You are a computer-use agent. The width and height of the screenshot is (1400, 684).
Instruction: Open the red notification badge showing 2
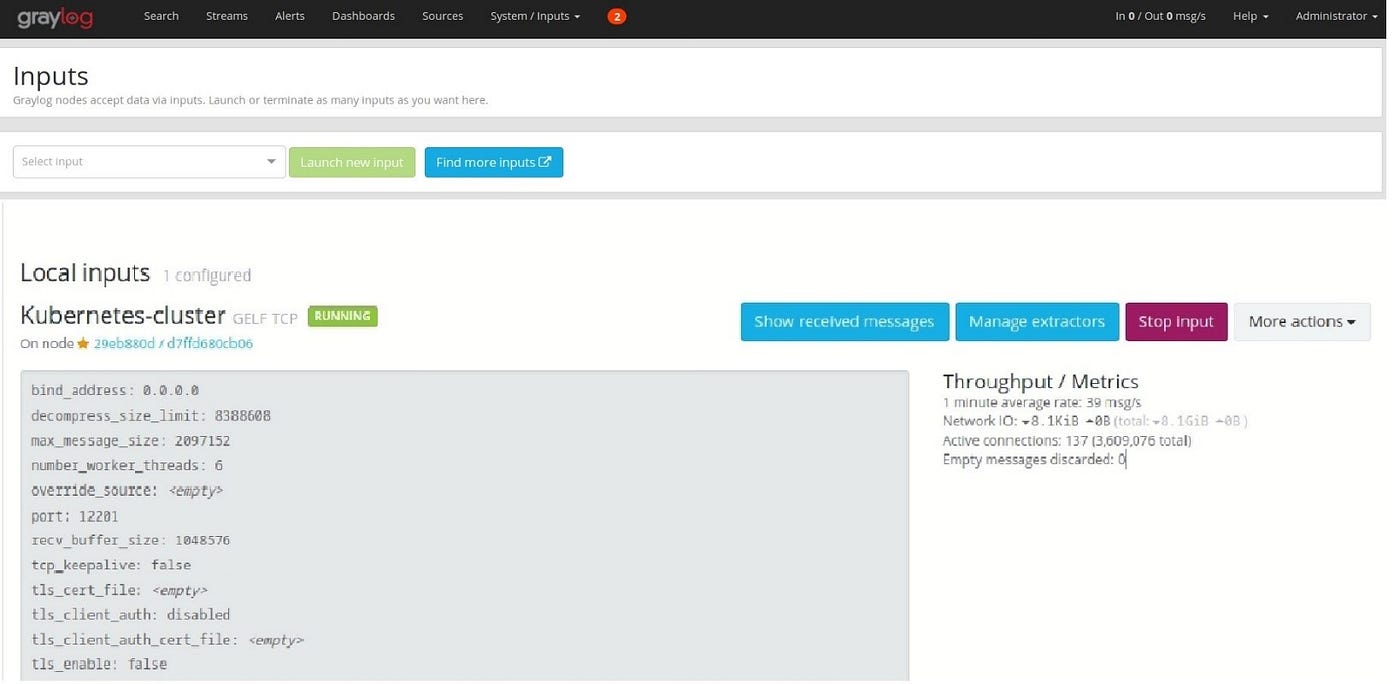[617, 16]
